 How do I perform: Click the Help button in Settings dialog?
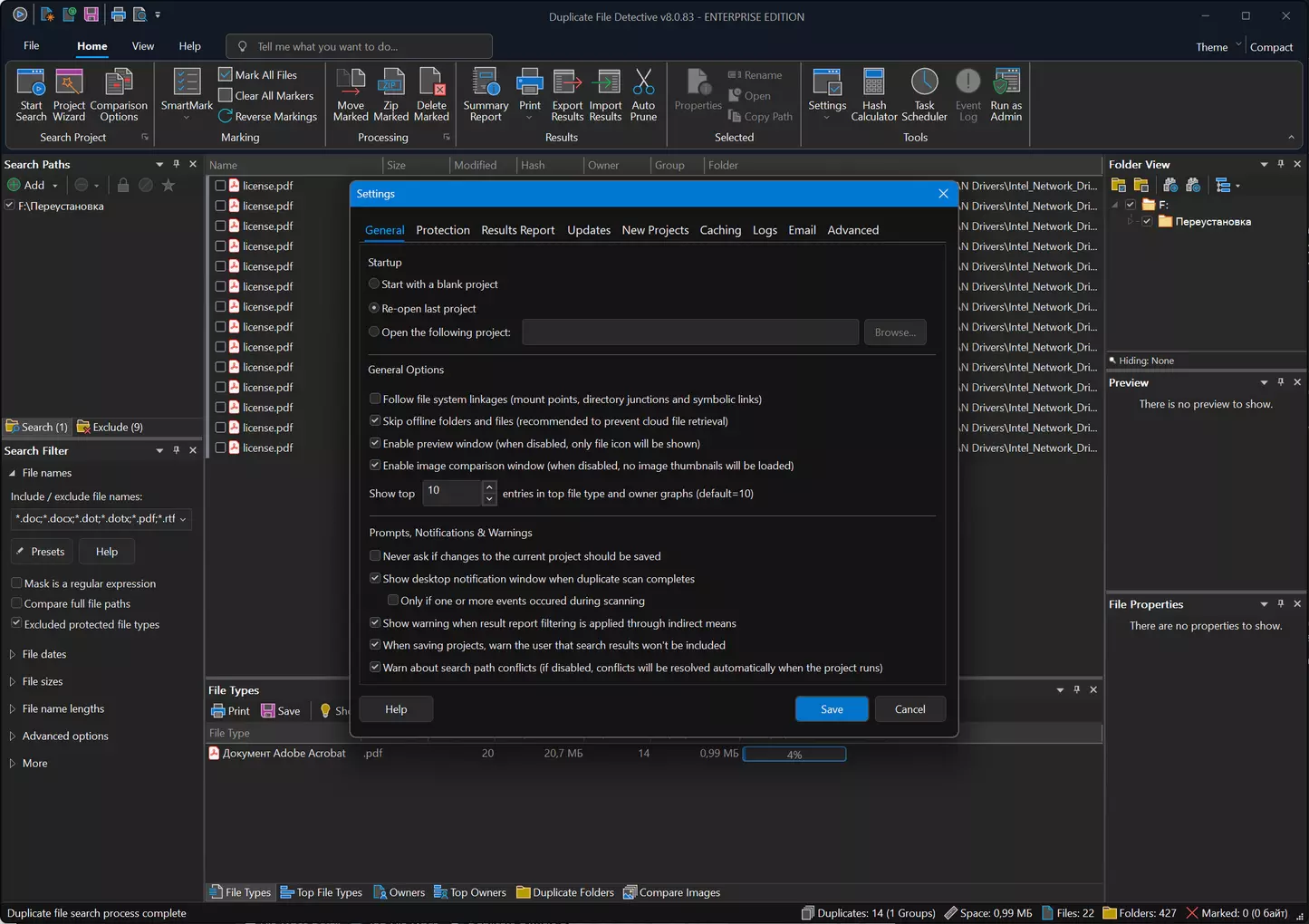[x=396, y=709]
